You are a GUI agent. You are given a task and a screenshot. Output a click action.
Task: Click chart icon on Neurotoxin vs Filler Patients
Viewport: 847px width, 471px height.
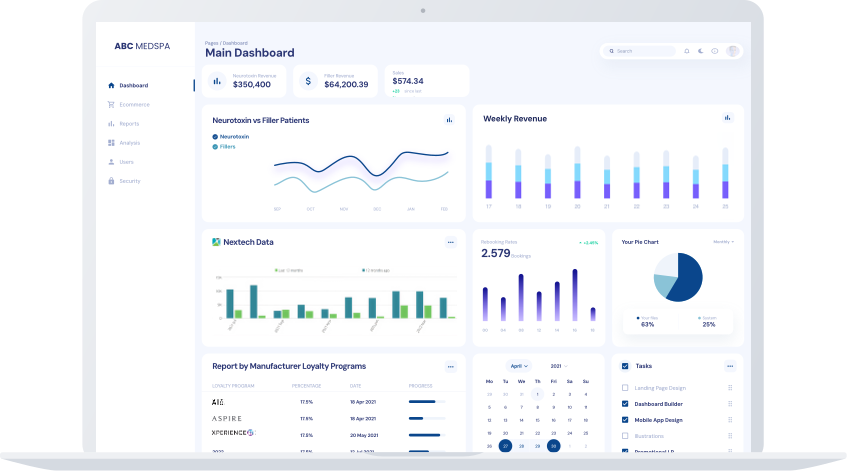449,120
